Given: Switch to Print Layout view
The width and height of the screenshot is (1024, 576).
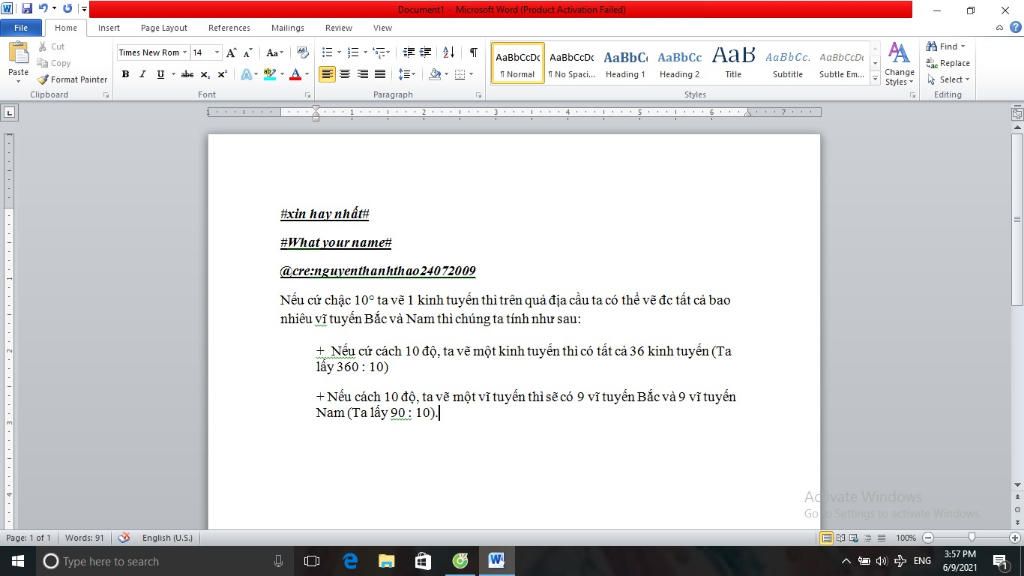Looking at the screenshot, I should pyautogui.click(x=826, y=537).
